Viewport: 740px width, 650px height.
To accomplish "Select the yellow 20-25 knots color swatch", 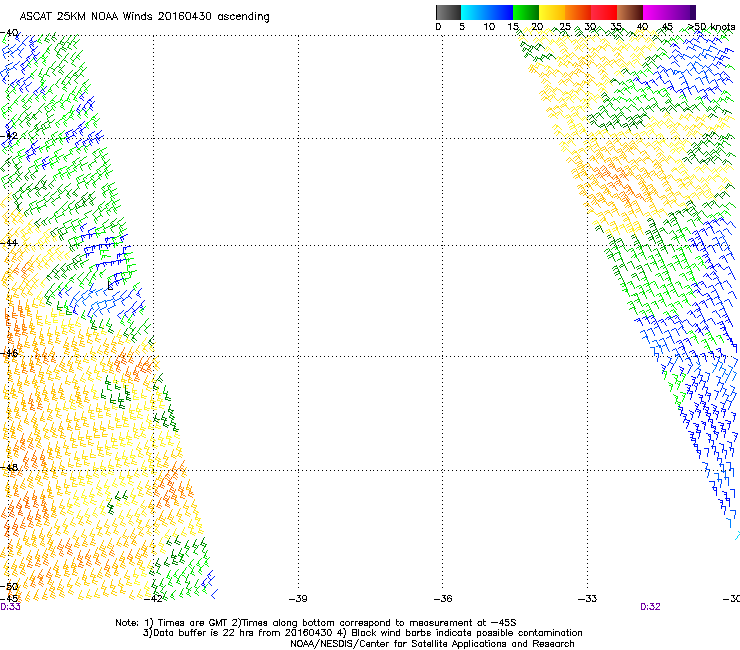I will tap(552, 12).
